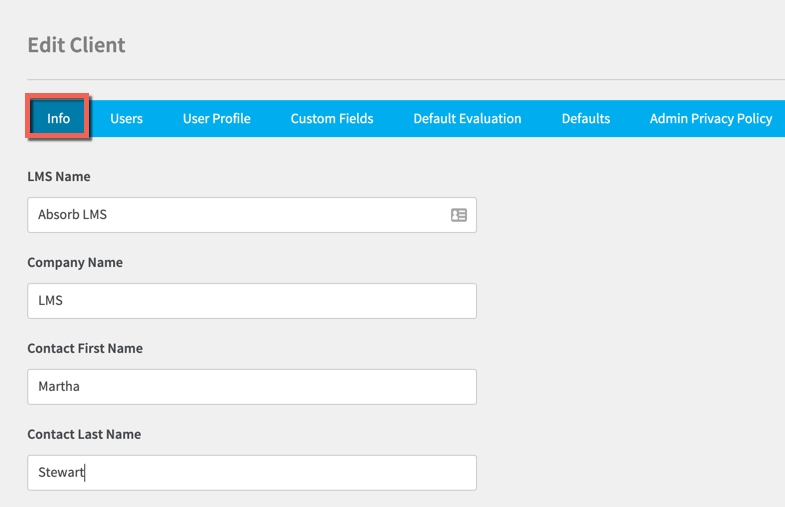Click empty space right of Edit Client heading
This screenshot has width=785, height=507.
[451, 45]
